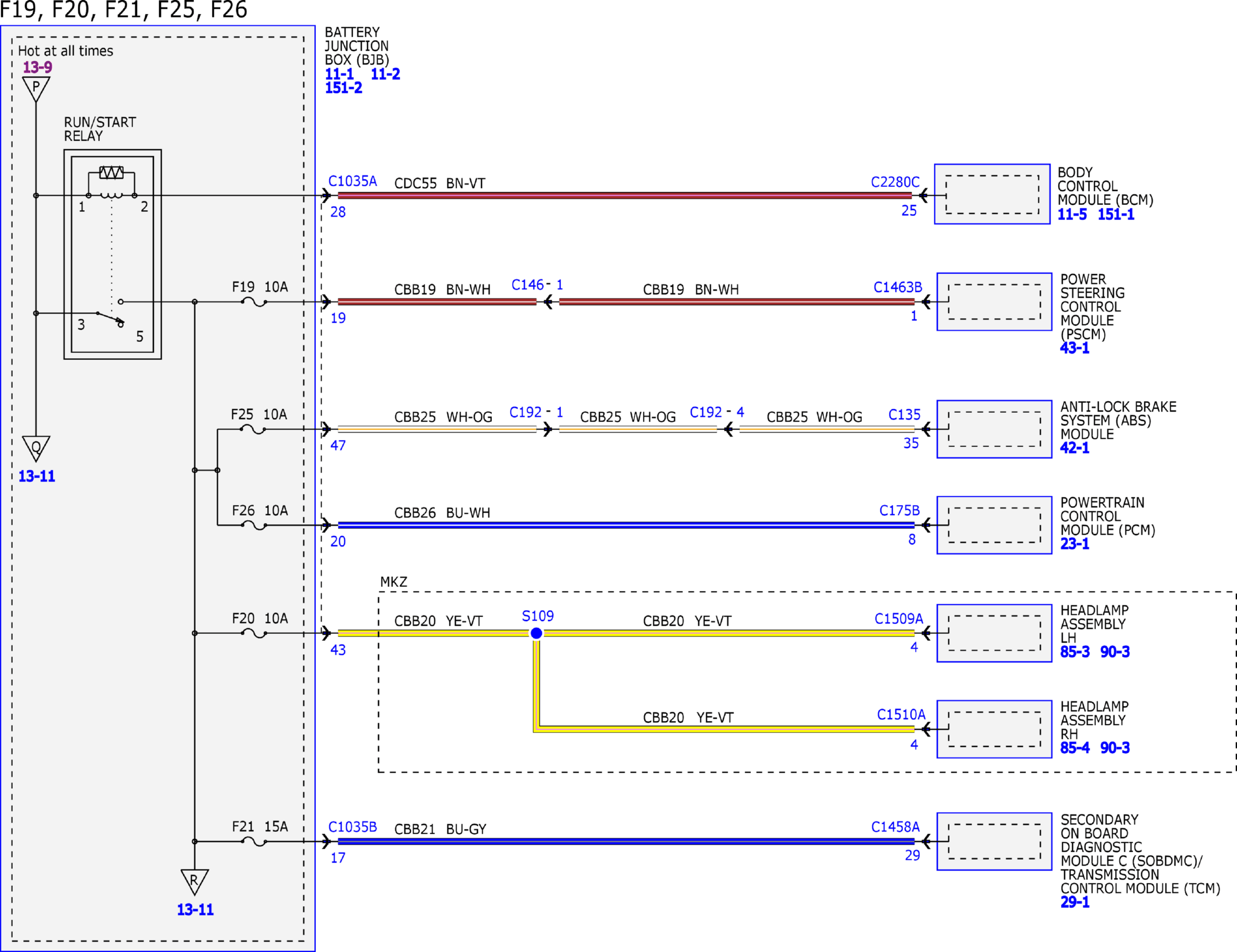Open the 85-3 Headlamp Assembly LH reference
This screenshot has height=952, width=1237.
(1074, 652)
